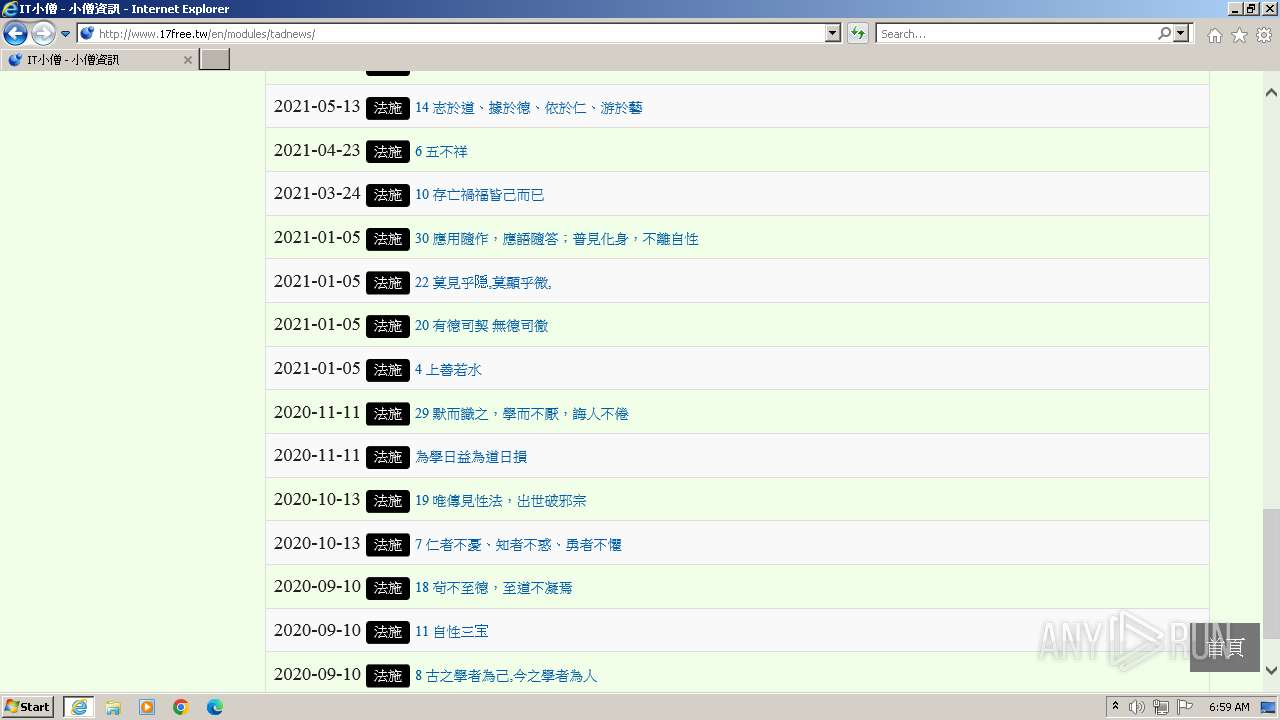The width and height of the screenshot is (1280, 720).
Task: Click 法施 tag beside 為學日益為道日損
Action: click(x=388, y=457)
